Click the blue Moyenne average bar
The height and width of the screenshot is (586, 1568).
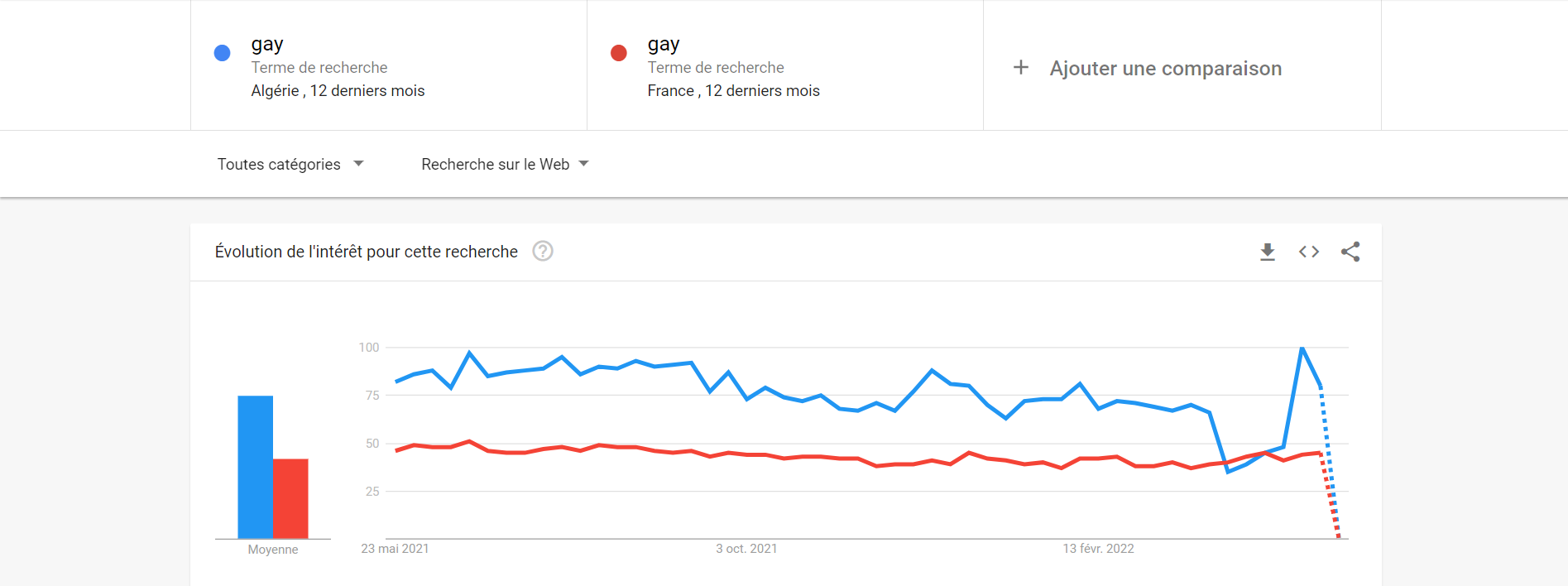(x=255, y=467)
